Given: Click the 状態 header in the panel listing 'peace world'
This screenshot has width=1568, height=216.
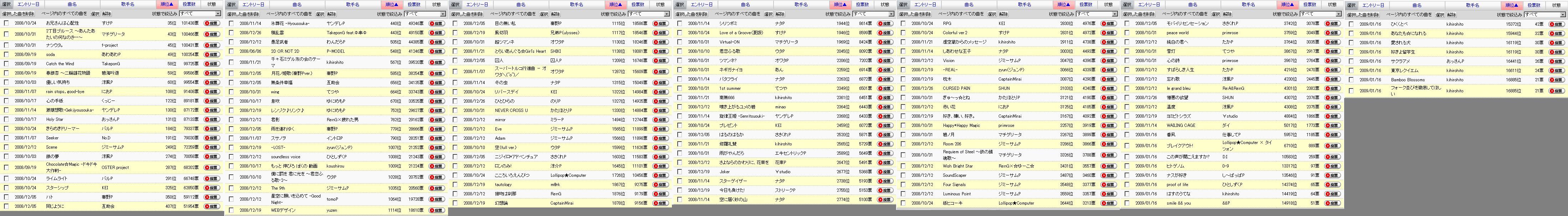Looking at the screenshot, I should pos(1333,4).
